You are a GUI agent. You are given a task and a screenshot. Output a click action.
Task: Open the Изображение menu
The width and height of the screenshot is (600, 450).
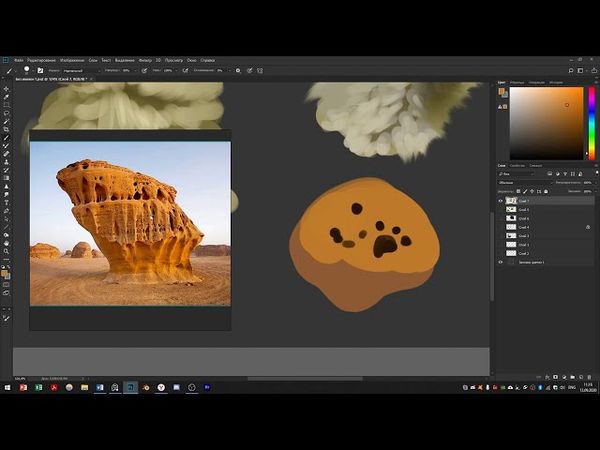[x=71, y=60]
